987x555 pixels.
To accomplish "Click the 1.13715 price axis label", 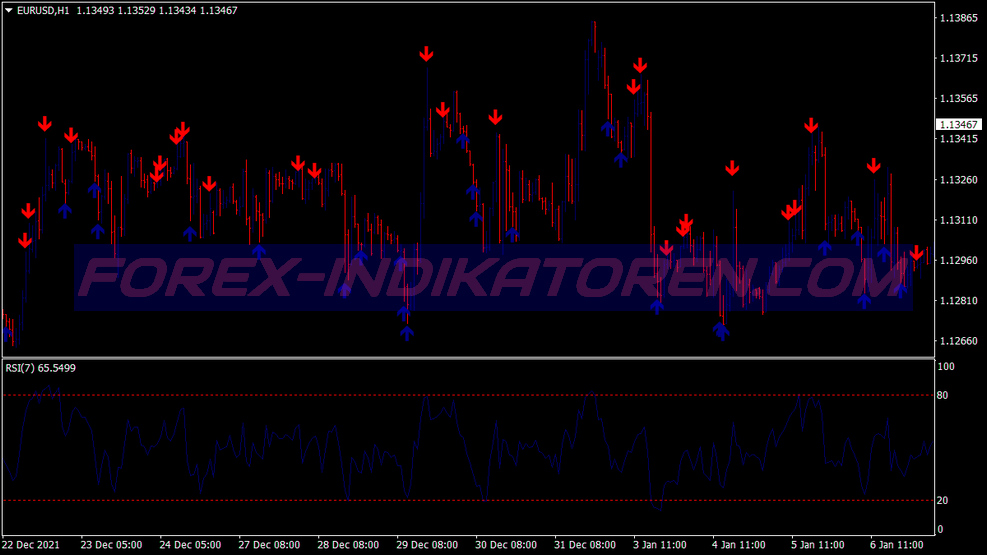I will tap(958, 59).
